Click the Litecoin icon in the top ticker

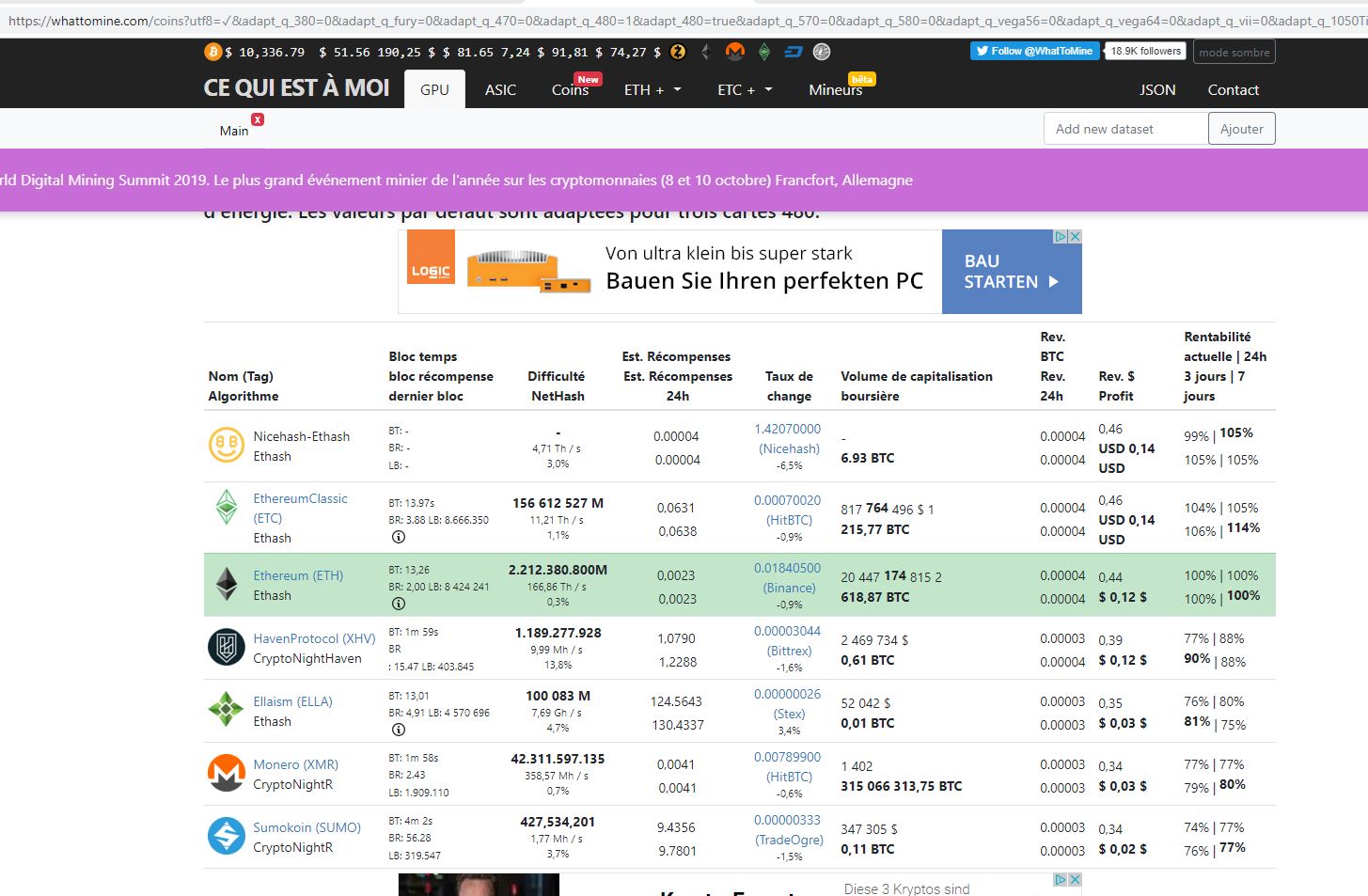pos(822,52)
